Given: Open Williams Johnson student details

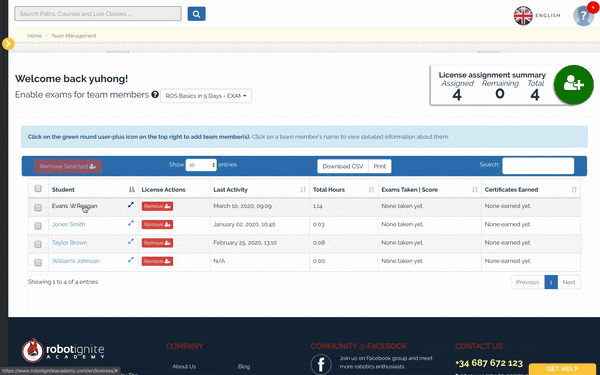Looking at the screenshot, I should 76,261.
